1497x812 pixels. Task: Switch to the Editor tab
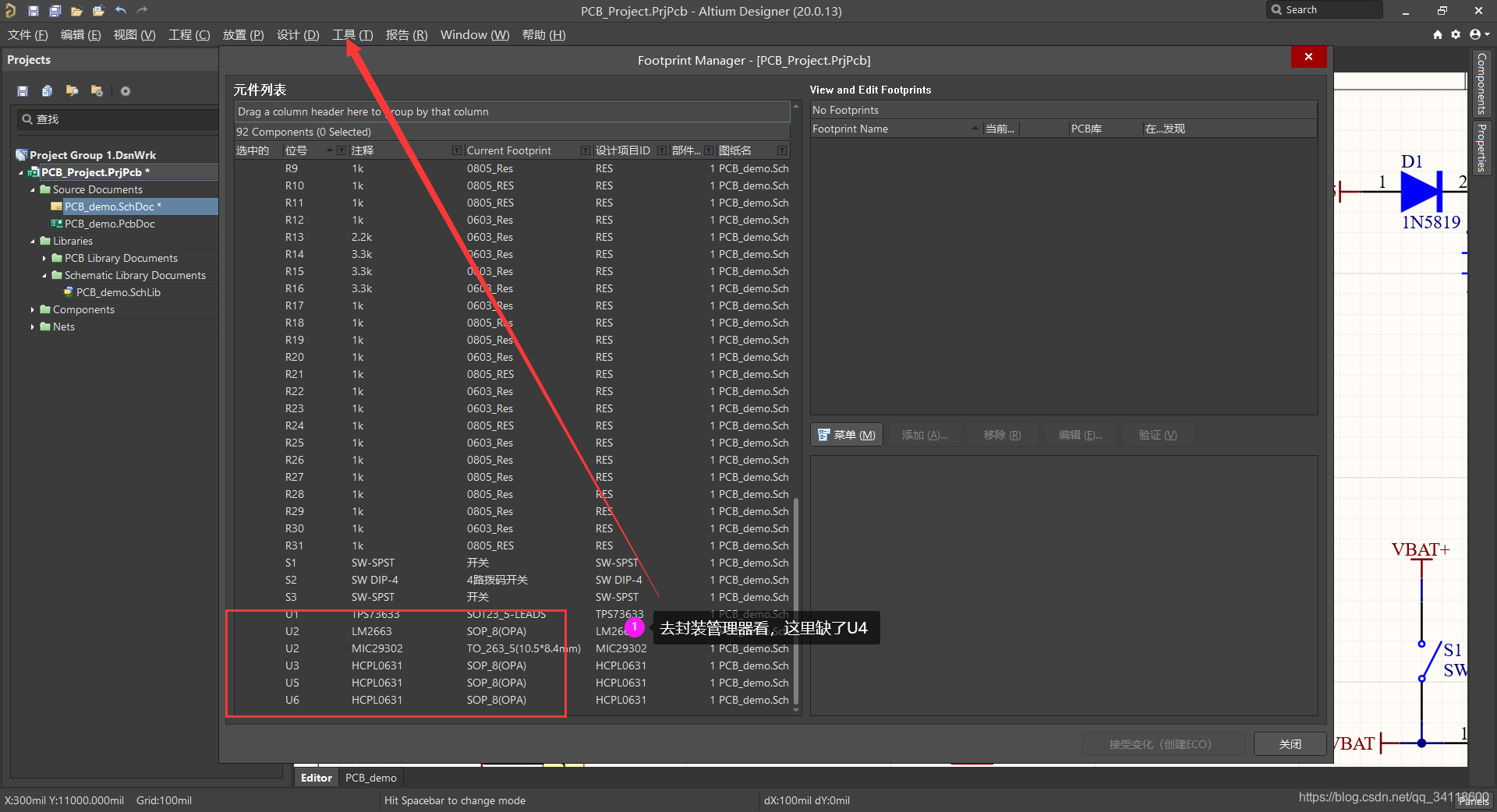(317, 778)
